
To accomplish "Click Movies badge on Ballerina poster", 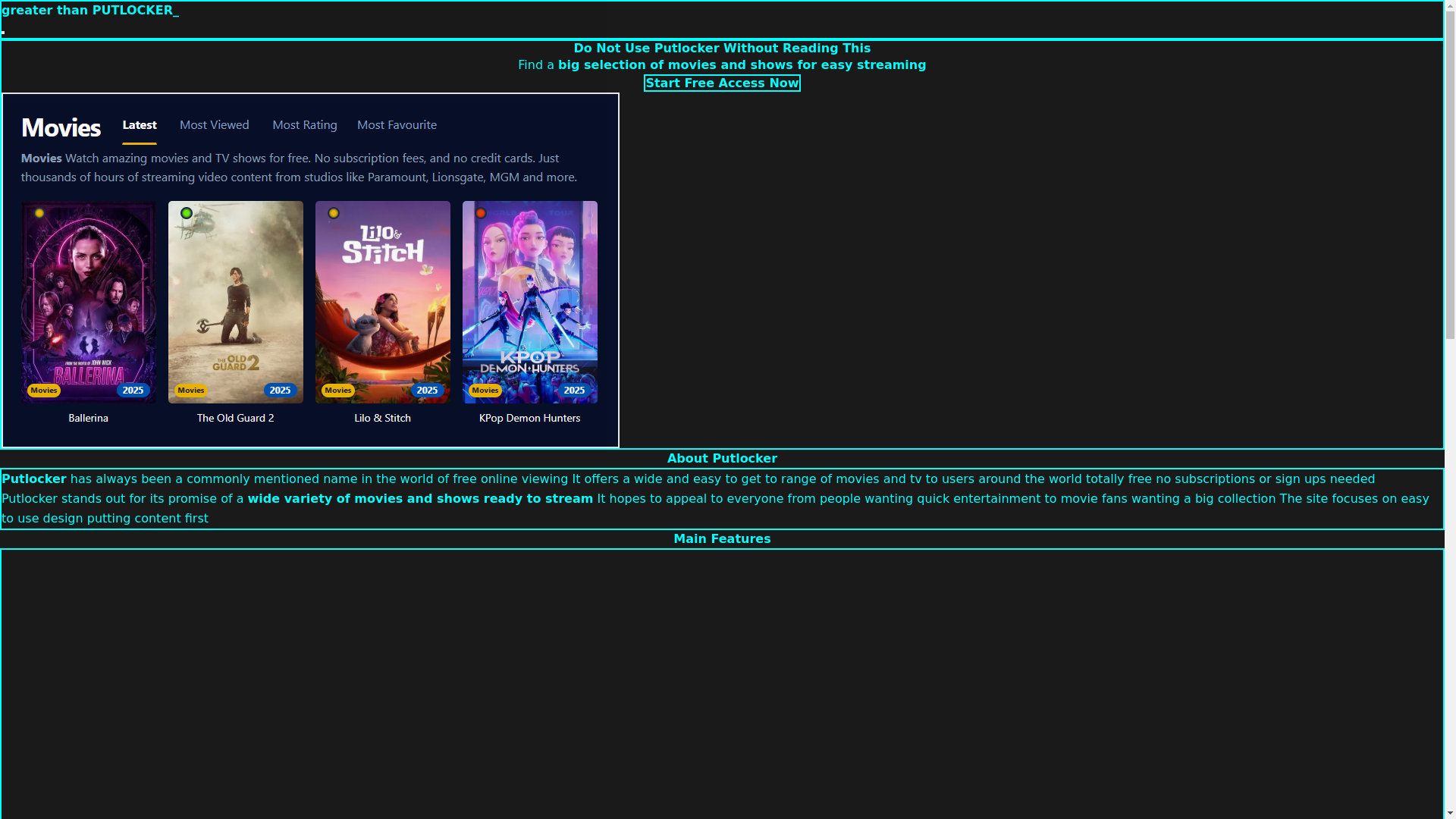I will [x=44, y=391].
